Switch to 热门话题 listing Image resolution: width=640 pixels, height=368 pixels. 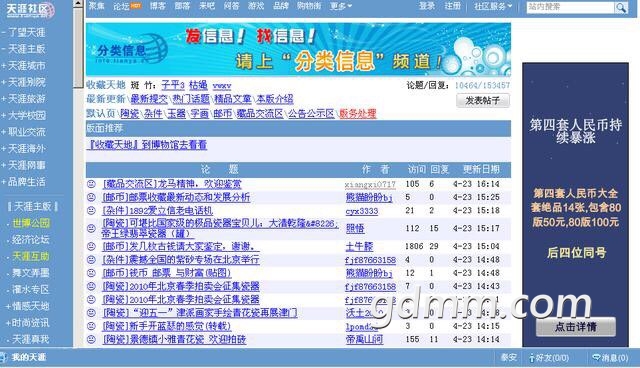191,99
